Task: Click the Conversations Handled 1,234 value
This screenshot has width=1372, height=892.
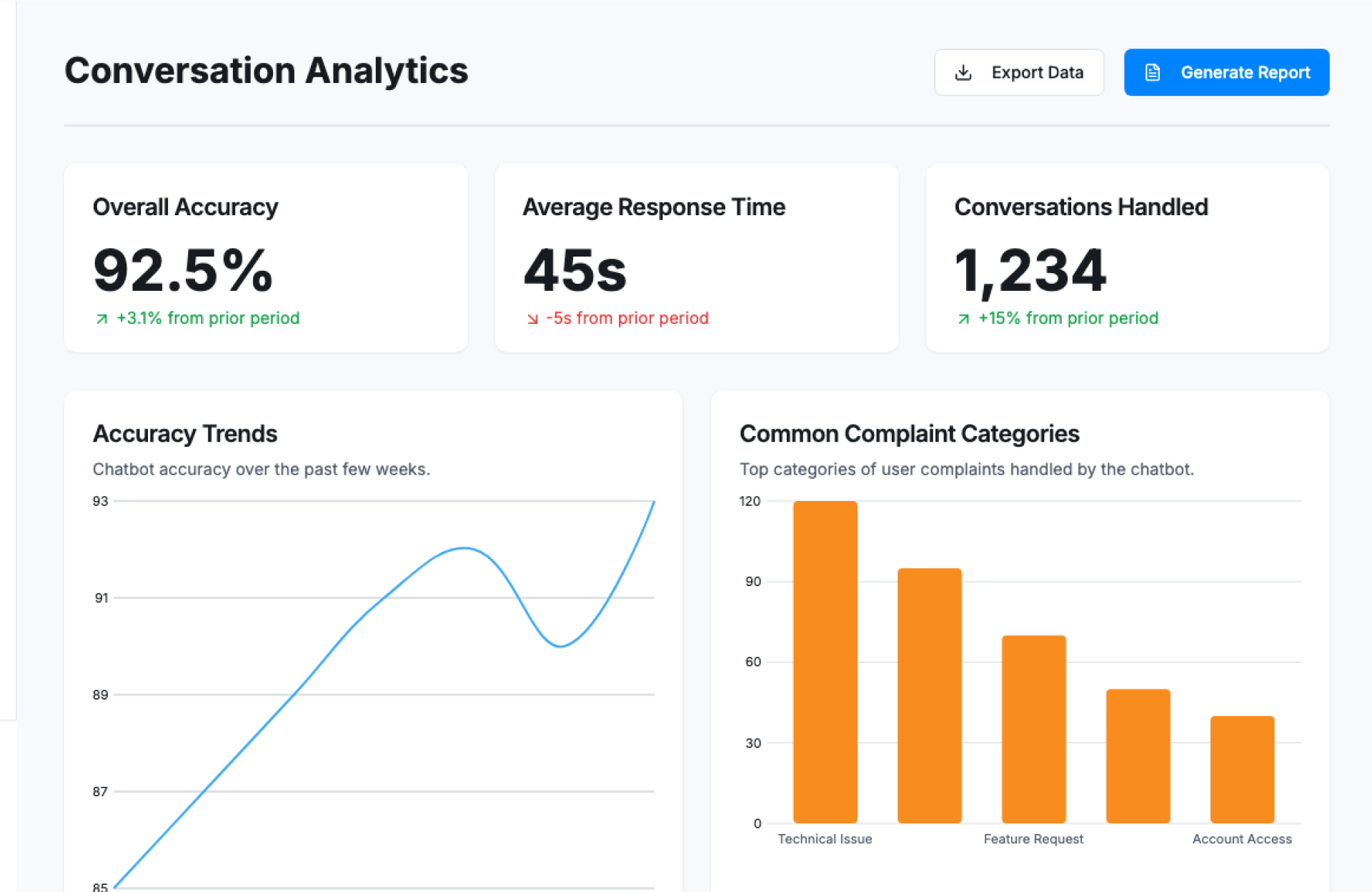Action: [1030, 271]
